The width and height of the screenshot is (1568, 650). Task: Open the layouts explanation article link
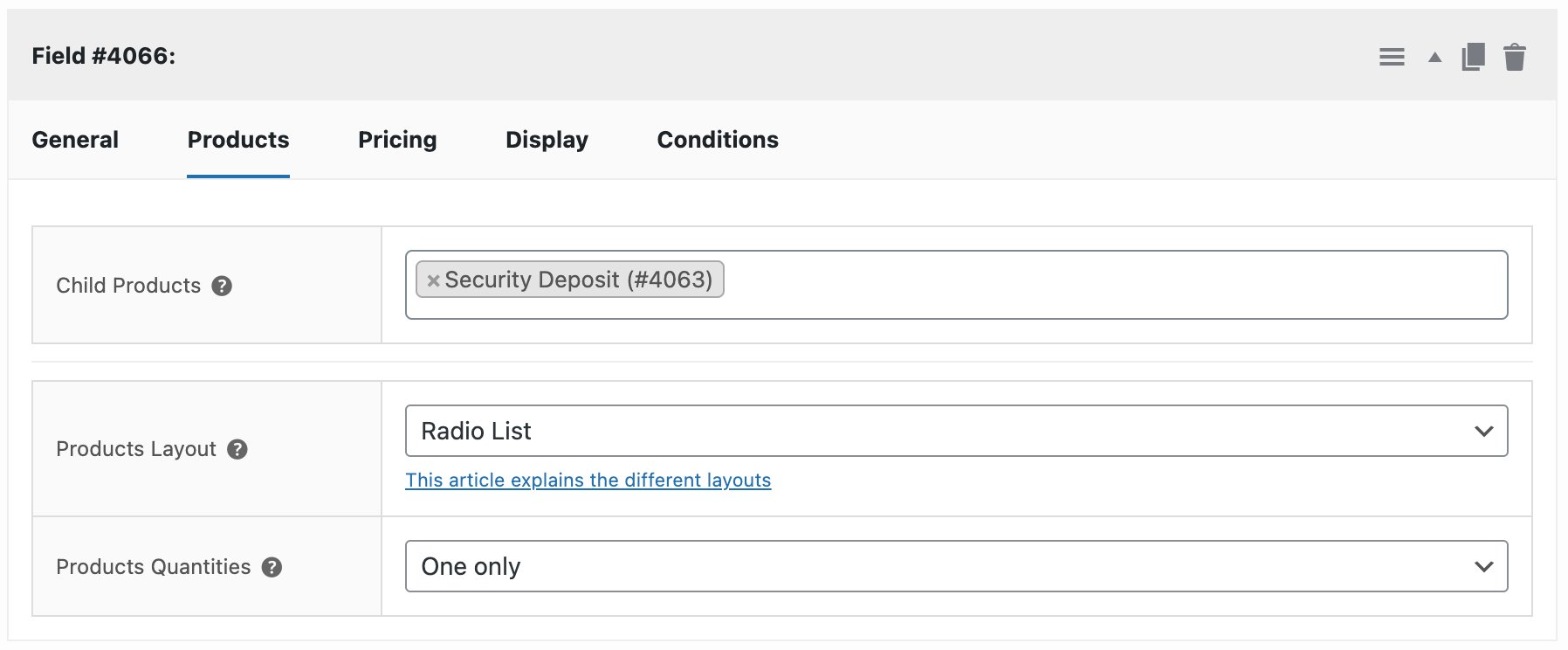[x=588, y=480]
